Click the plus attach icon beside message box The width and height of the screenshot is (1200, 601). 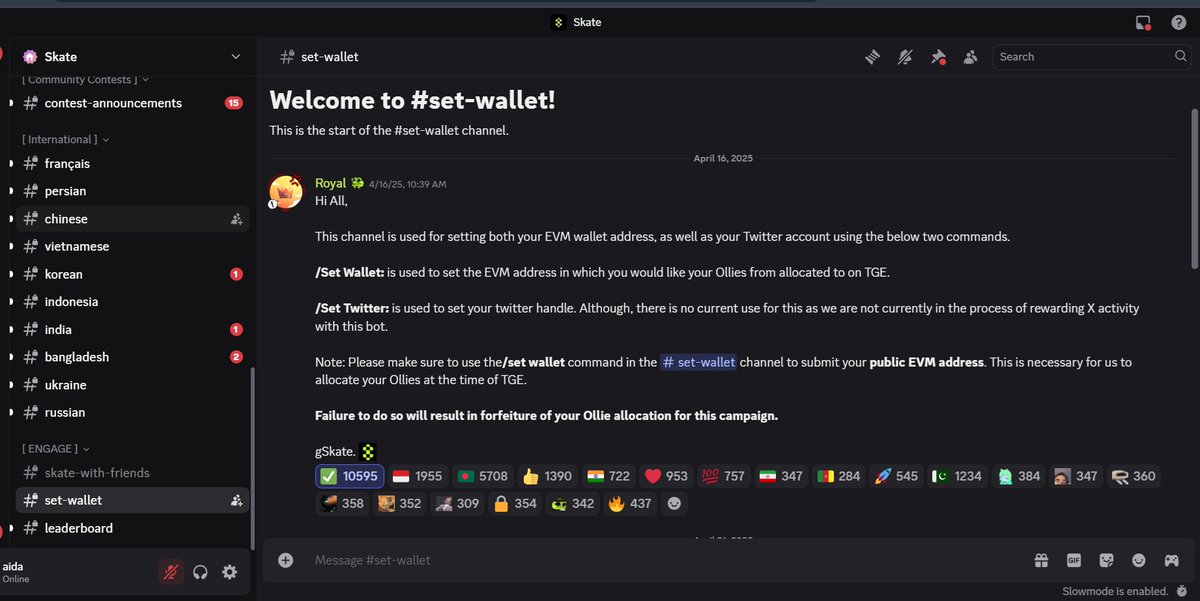coord(286,560)
